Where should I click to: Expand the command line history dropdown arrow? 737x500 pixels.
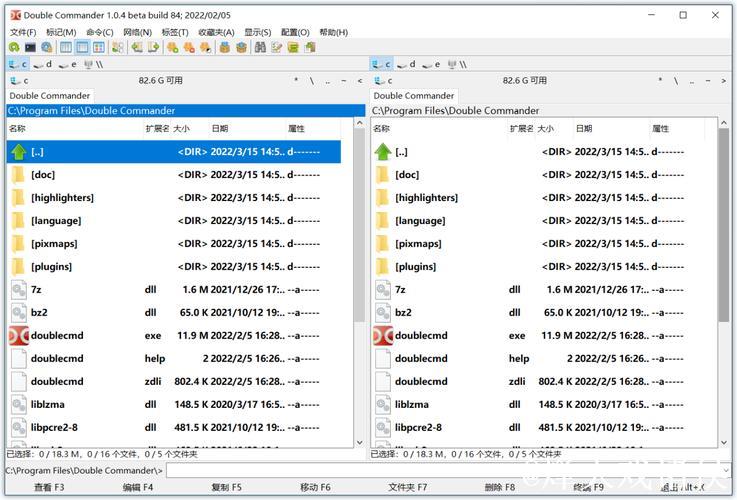point(726,470)
